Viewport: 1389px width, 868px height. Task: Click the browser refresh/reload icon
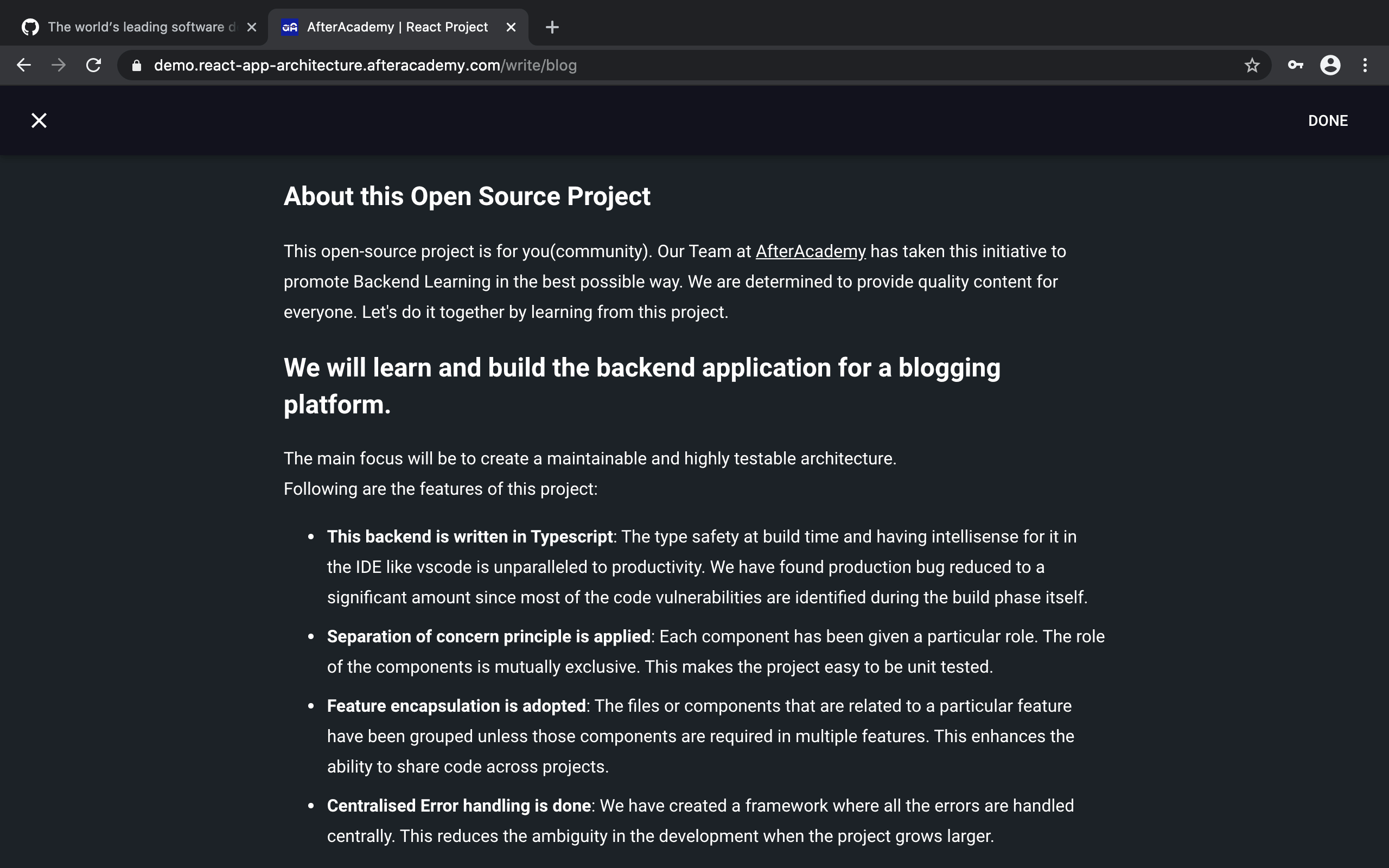point(93,65)
